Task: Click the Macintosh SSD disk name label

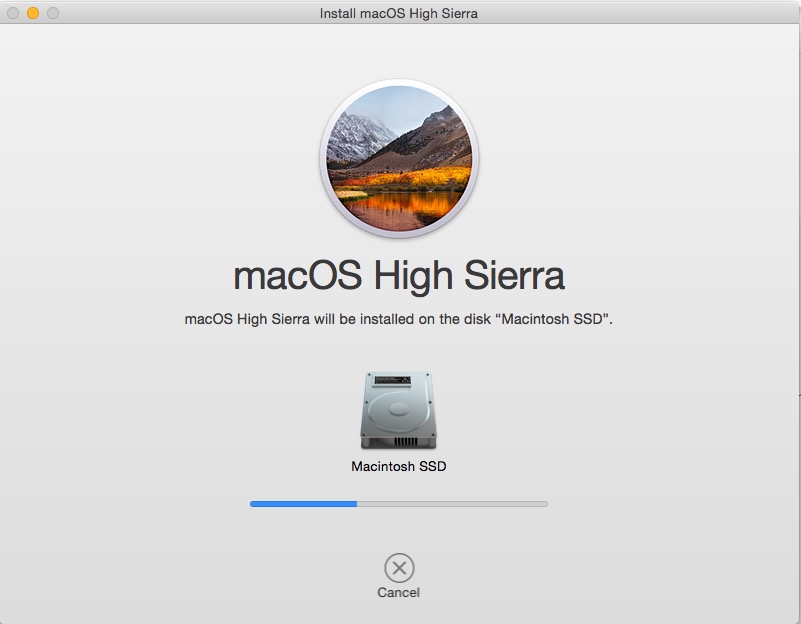Action: pos(399,465)
